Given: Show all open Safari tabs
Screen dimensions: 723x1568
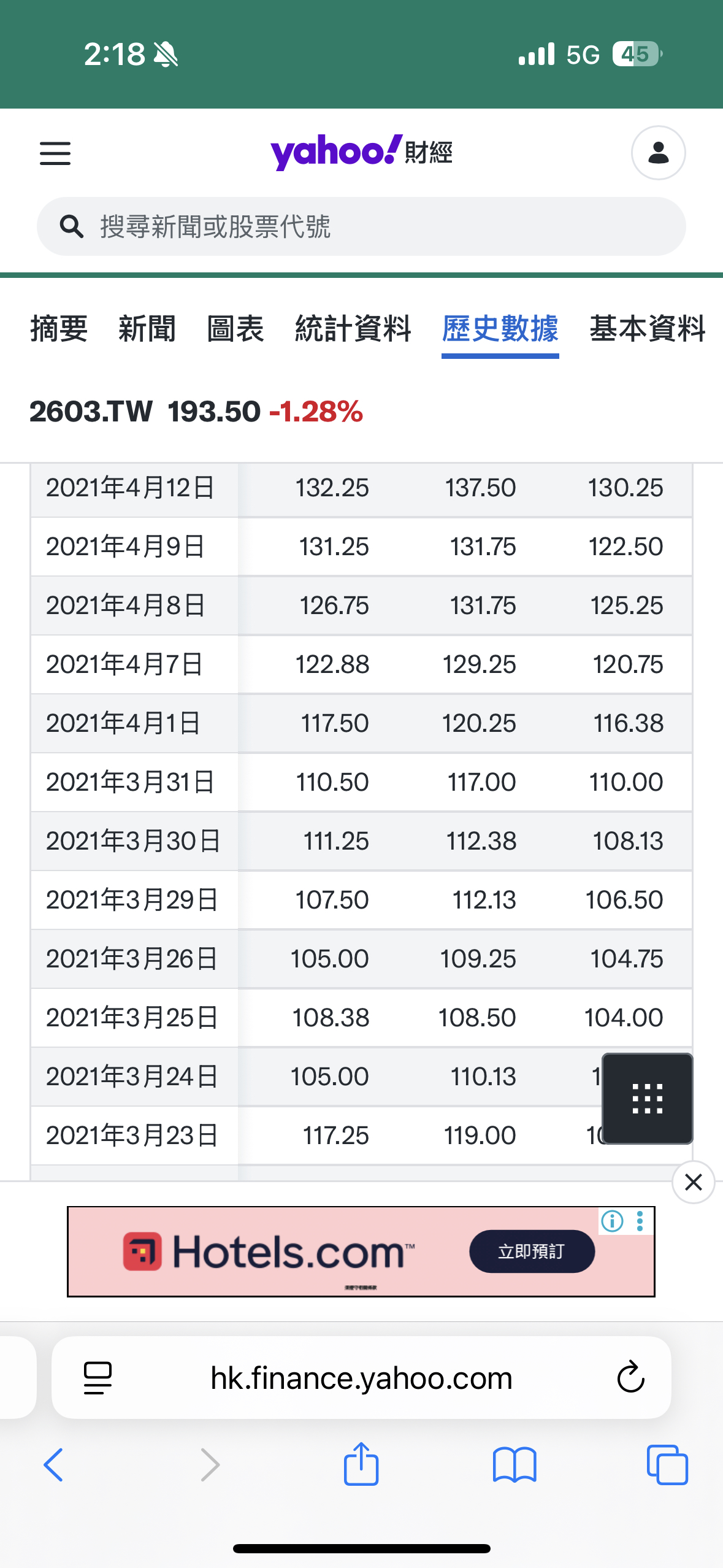Looking at the screenshot, I should click(x=667, y=1464).
